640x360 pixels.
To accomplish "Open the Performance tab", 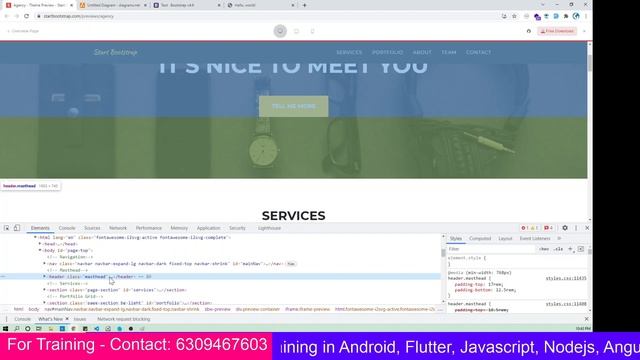I will pos(149,228).
